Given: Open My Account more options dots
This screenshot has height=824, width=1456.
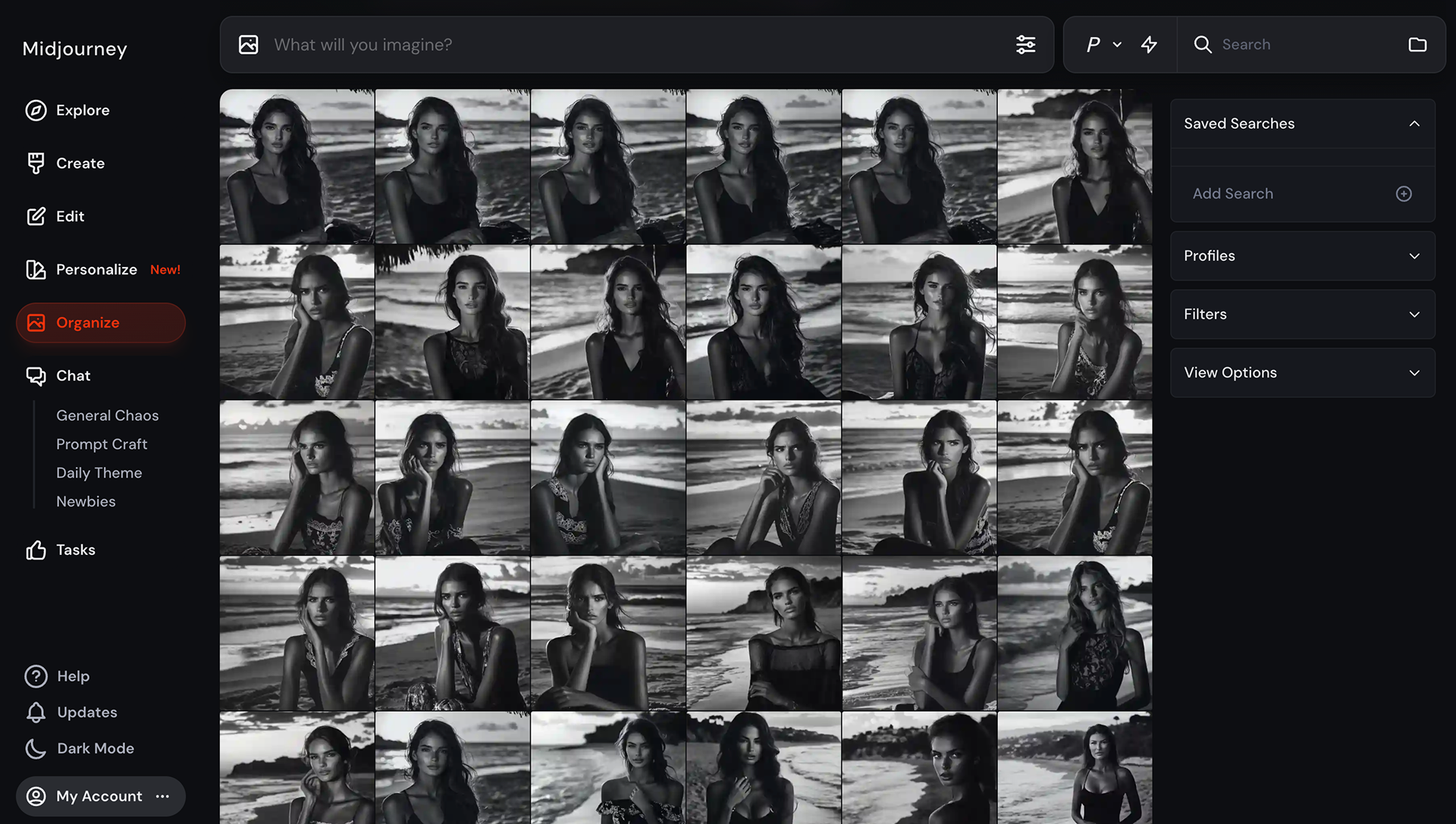Looking at the screenshot, I should pos(162,796).
